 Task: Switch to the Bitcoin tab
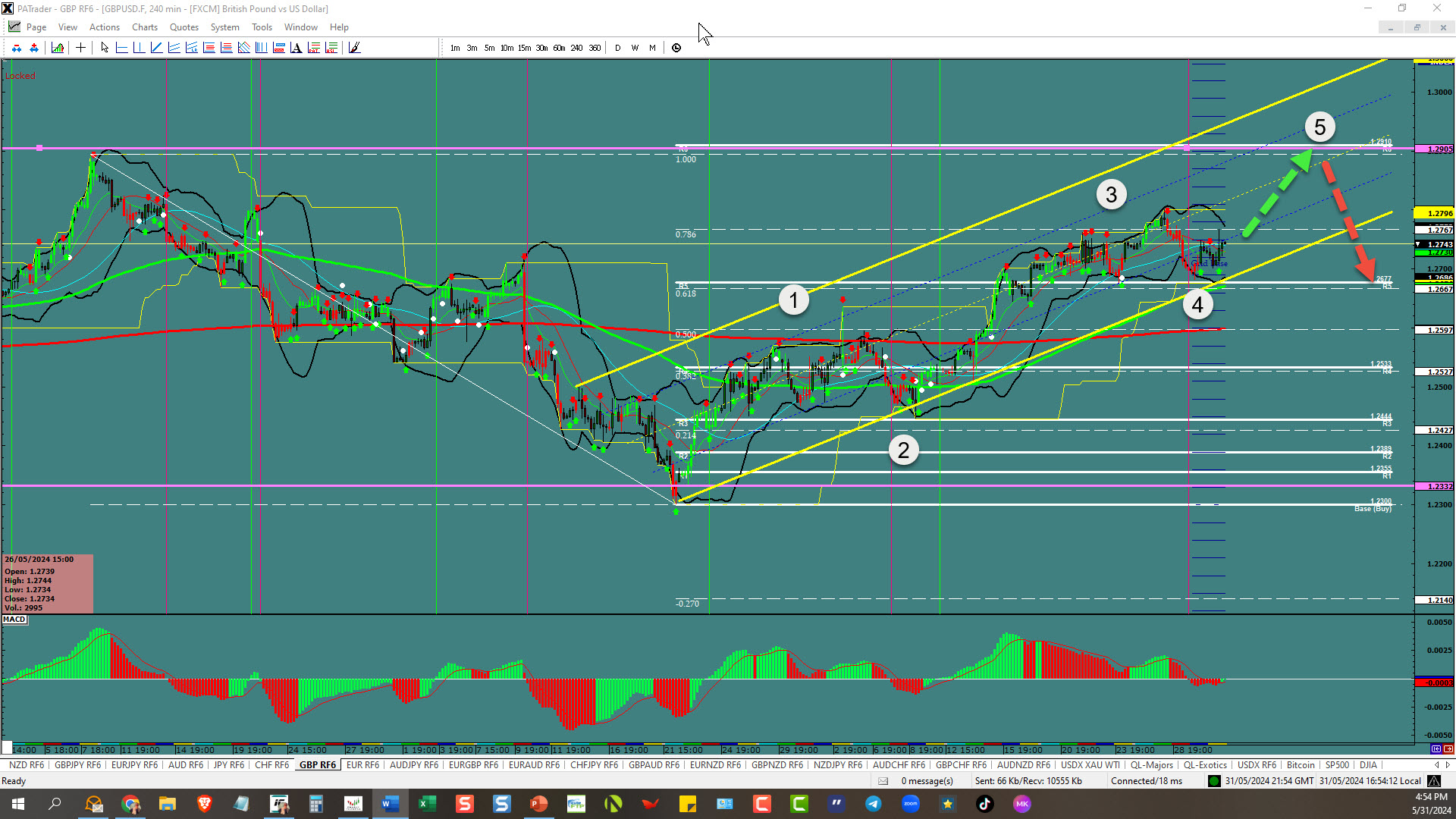click(1301, 765)
